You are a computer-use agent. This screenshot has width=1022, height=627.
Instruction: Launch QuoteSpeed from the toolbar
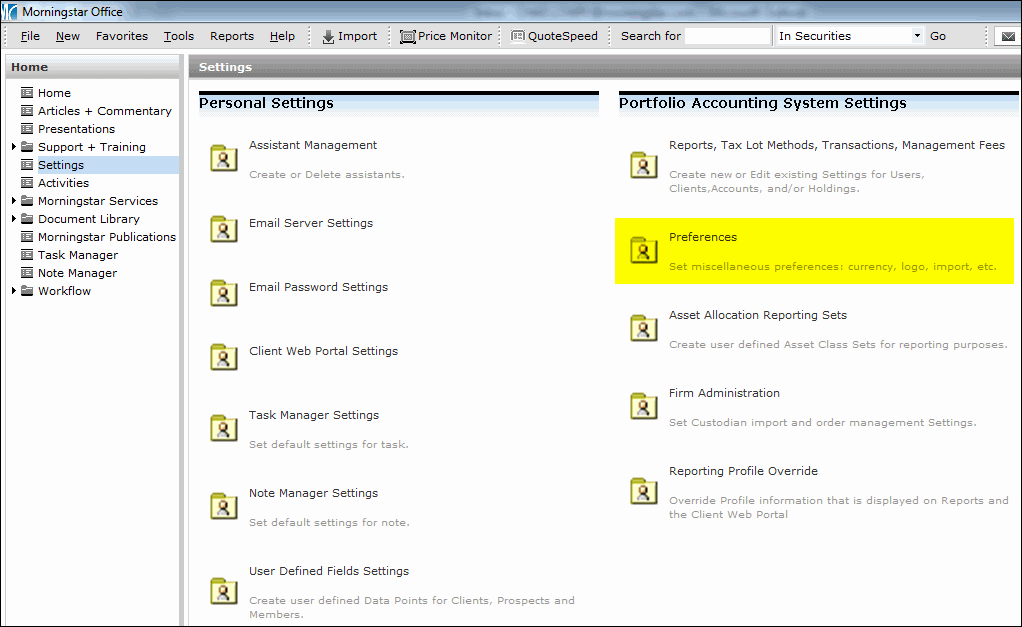coord(554,36)
